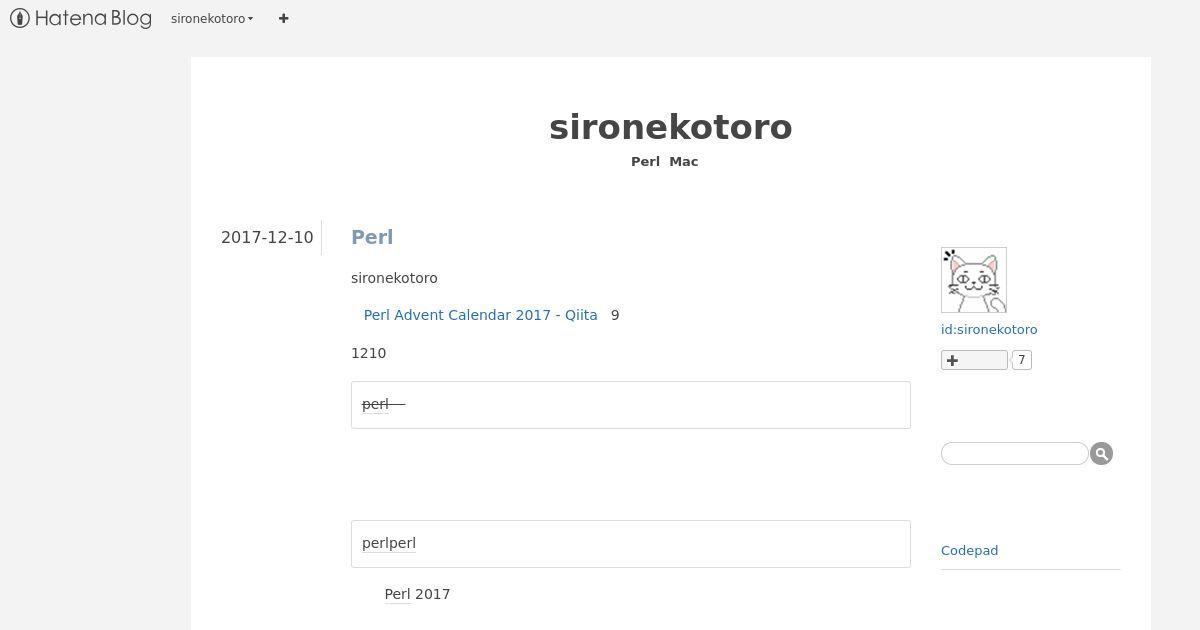Click the Hatena Blog wordmark text
The image size is (1200, 630).
93,18
